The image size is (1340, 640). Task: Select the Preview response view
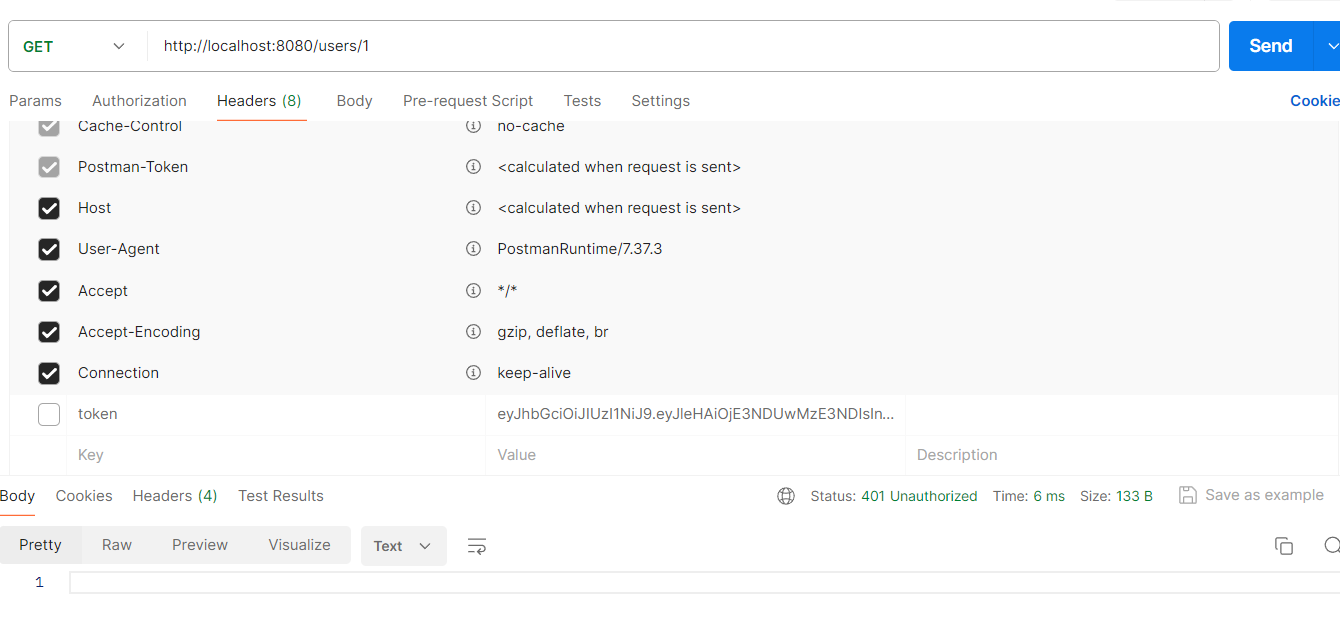199,545
